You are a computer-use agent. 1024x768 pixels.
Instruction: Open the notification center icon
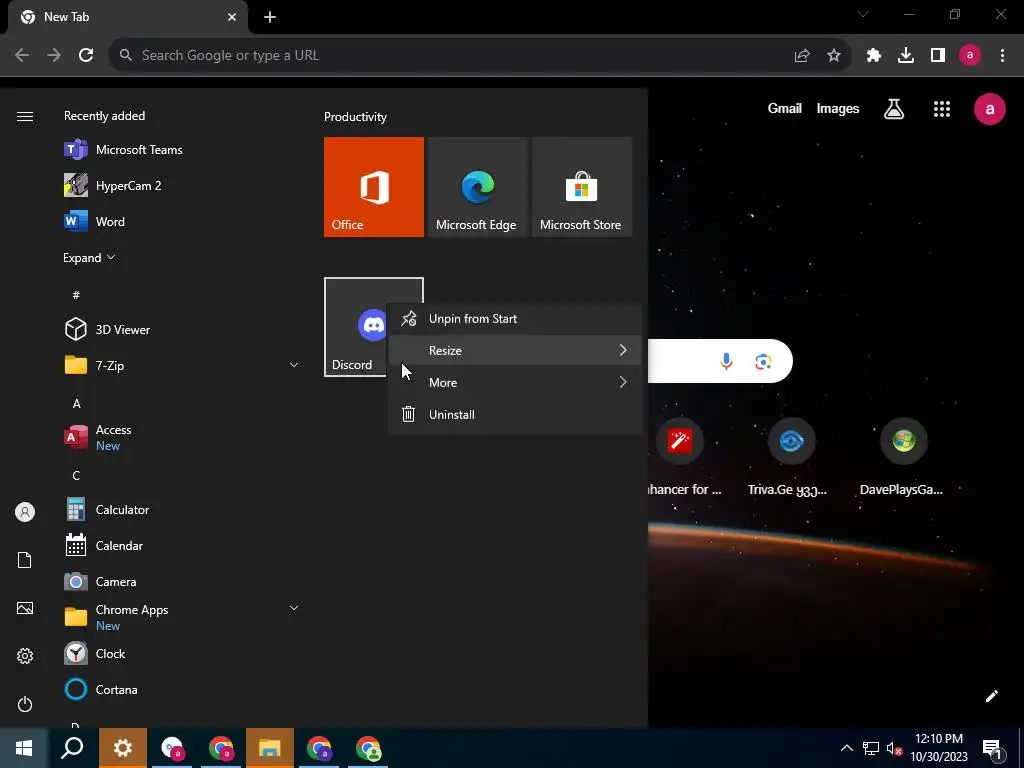993,748
